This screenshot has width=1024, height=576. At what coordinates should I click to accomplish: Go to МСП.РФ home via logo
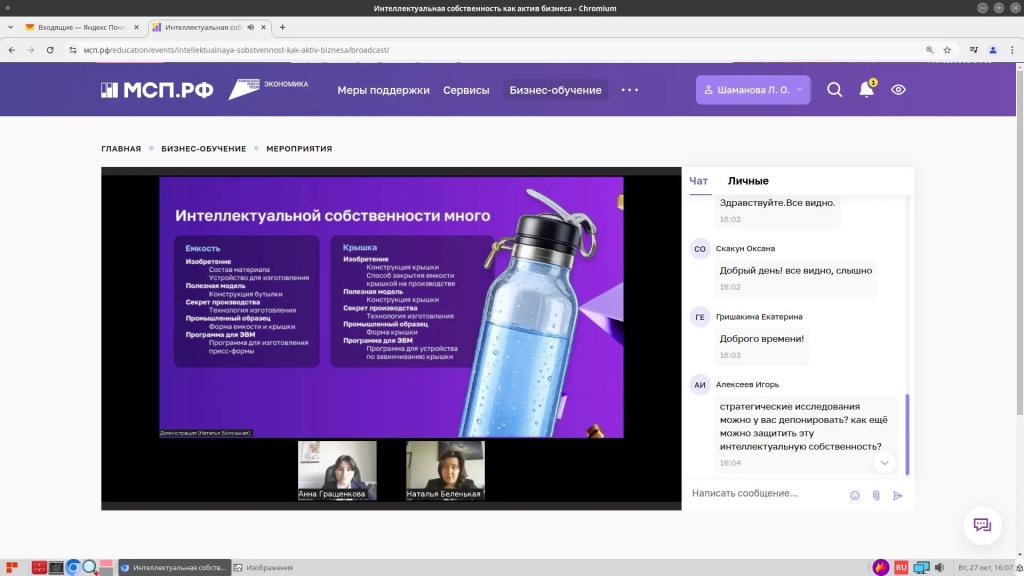pyautogui.click(x=157, y=89)
